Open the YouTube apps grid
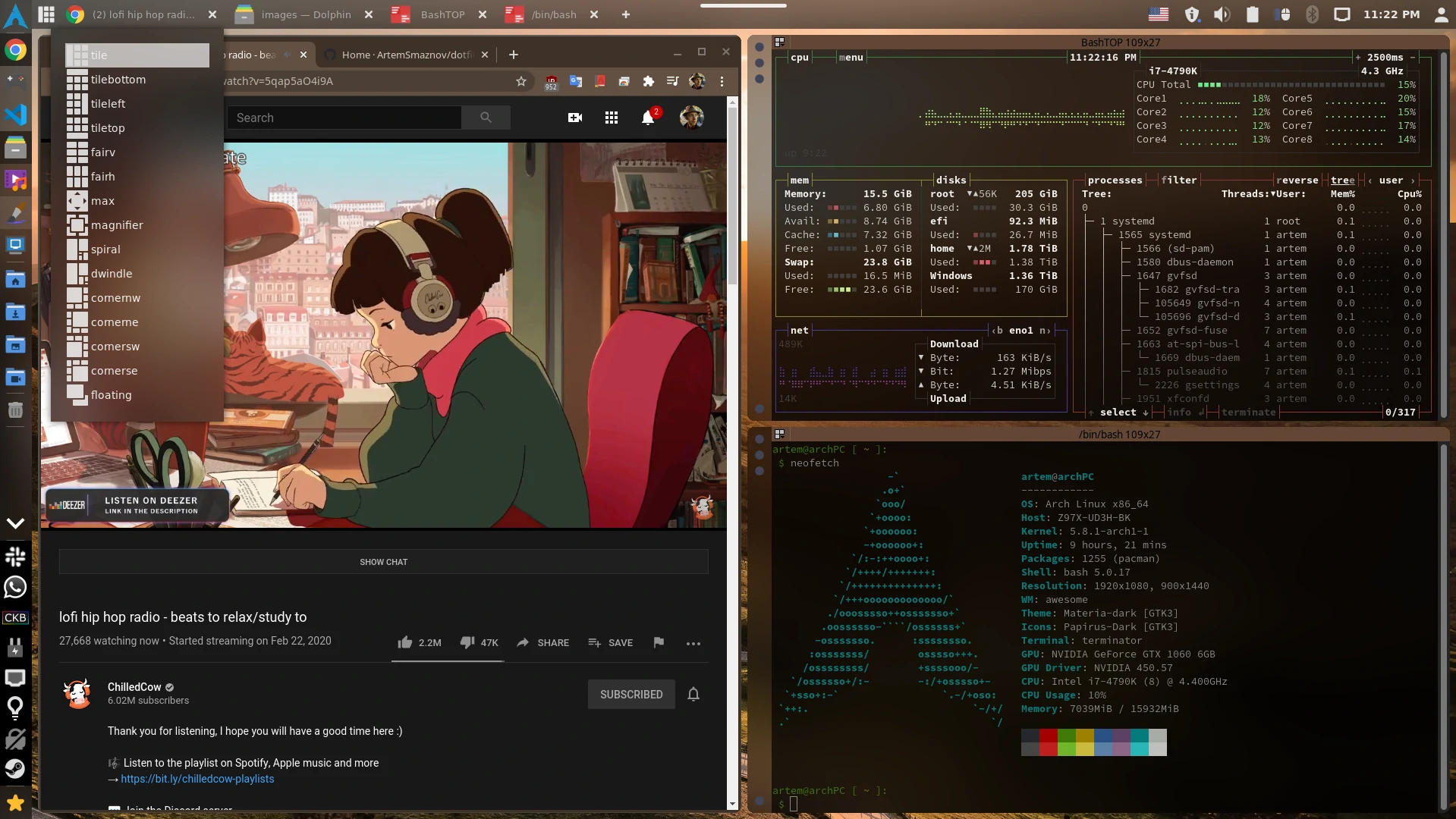Viewport: 1456px width, 819px height. point(612,118)
